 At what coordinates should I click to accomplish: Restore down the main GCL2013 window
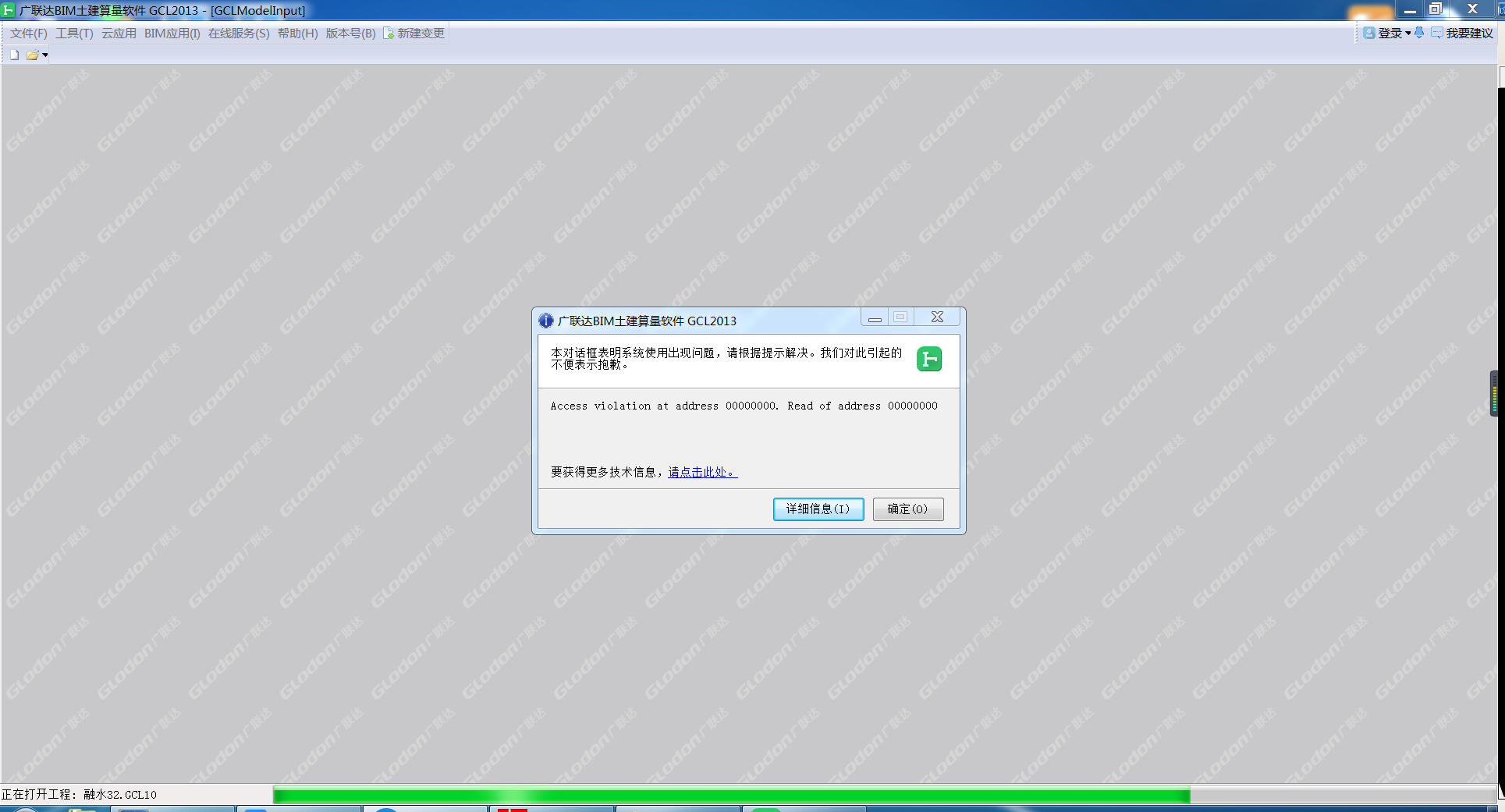point(1436,9)
